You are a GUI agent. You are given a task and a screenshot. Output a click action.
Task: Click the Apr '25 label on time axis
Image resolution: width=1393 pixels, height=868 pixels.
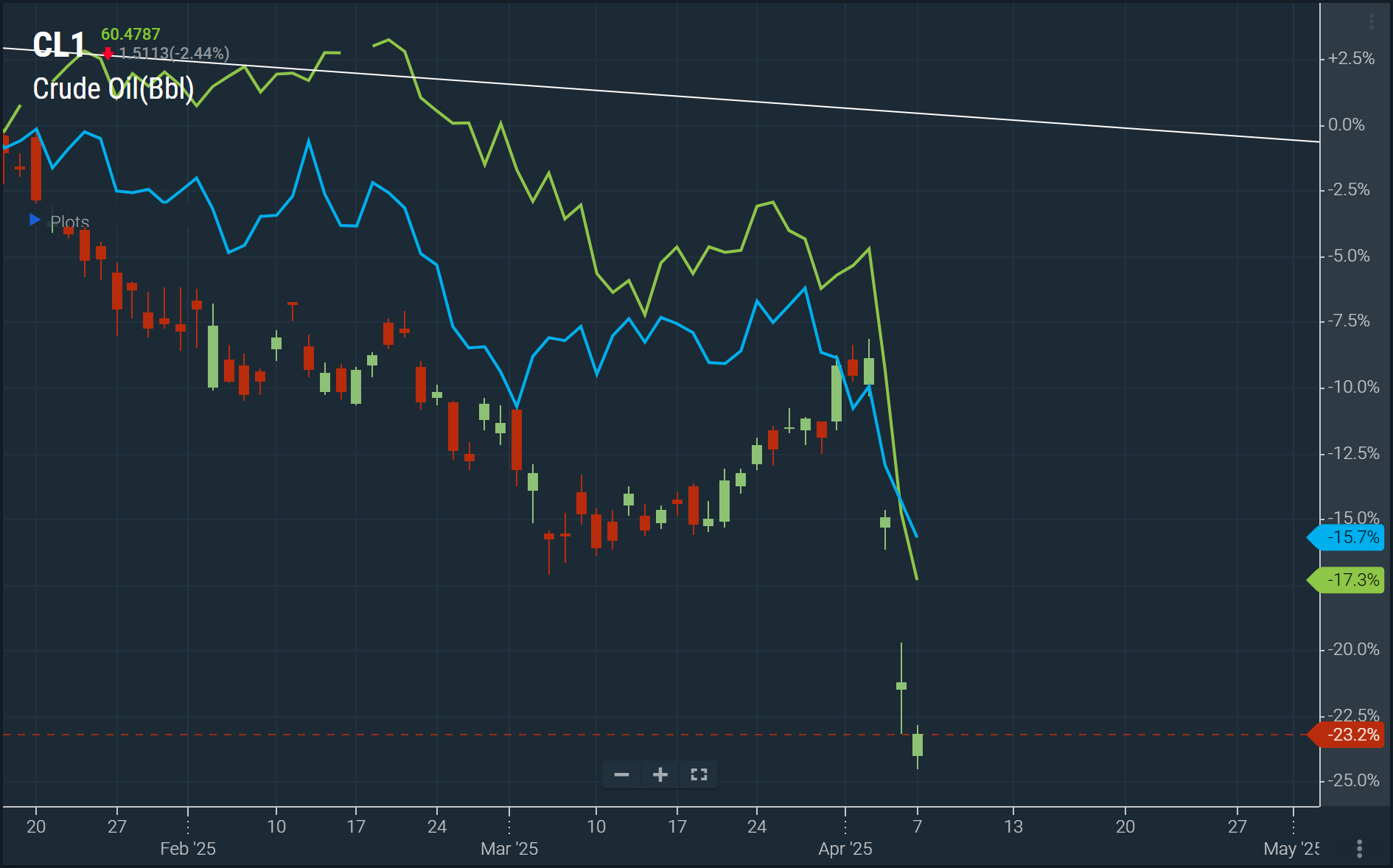click(x=845, y=849)
